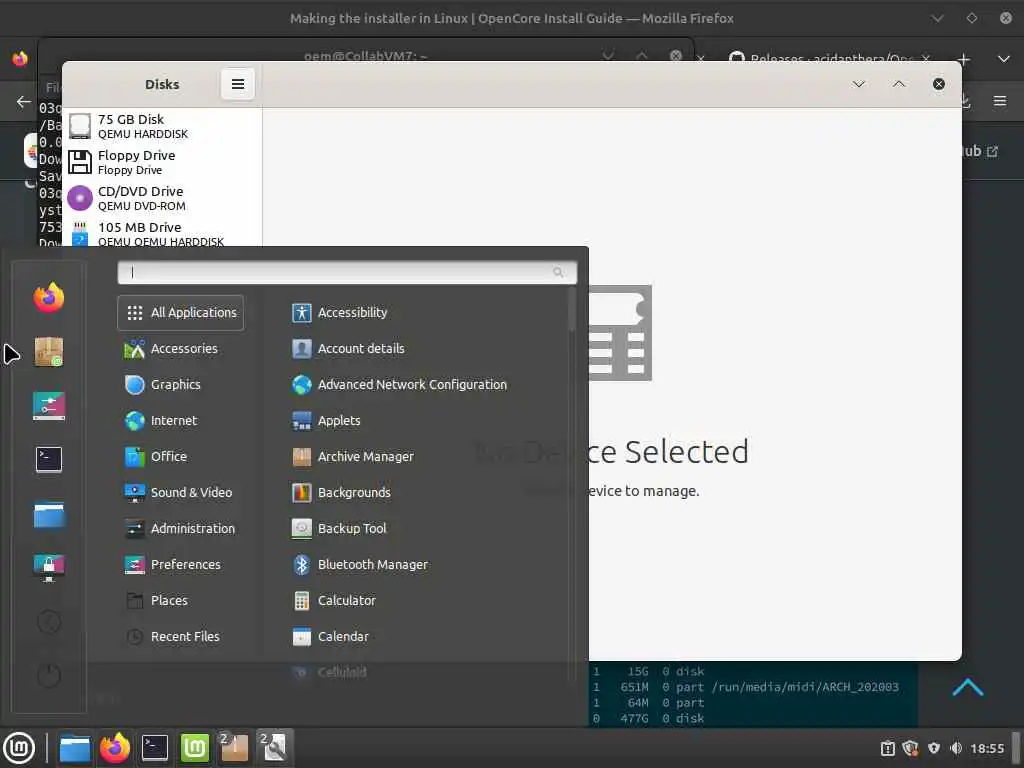The image size is (1024, 768).
Task: Click the Logout icon above the power button
Action: tap(49, 621)
